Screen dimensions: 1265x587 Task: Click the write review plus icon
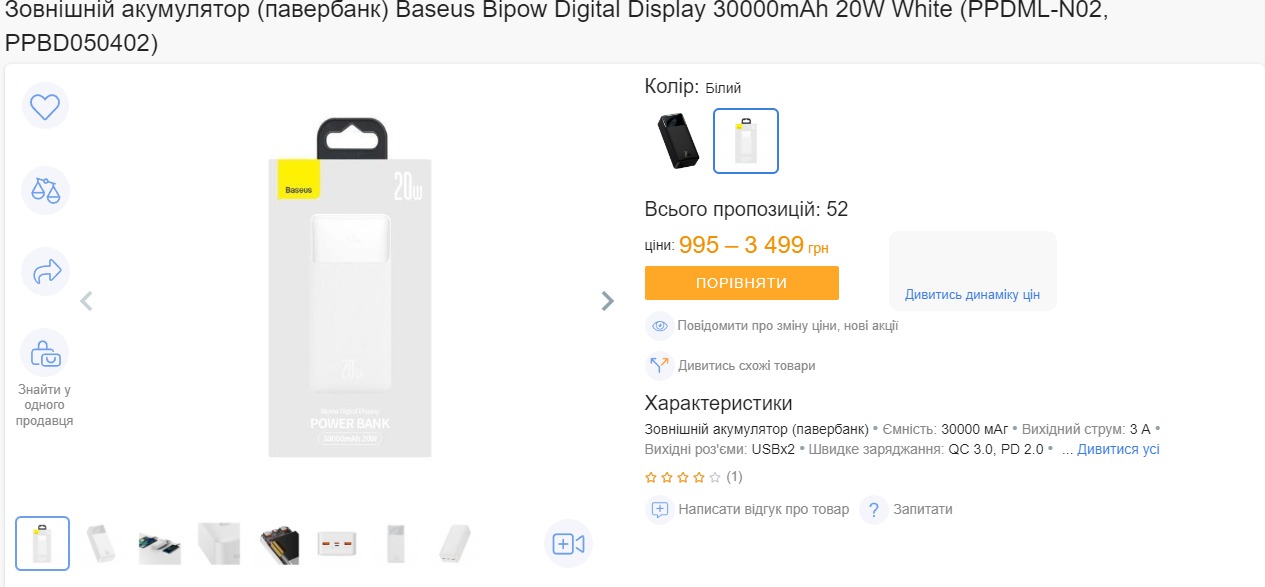tap(659, 509)
